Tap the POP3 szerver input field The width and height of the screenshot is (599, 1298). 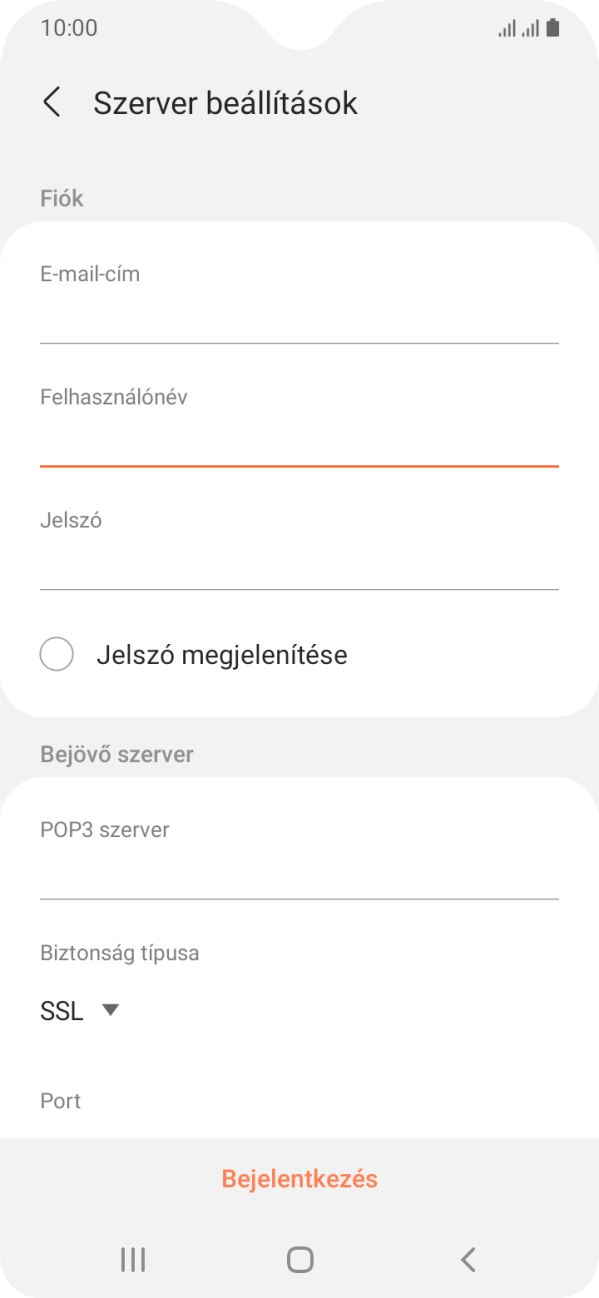click(299, 855)
